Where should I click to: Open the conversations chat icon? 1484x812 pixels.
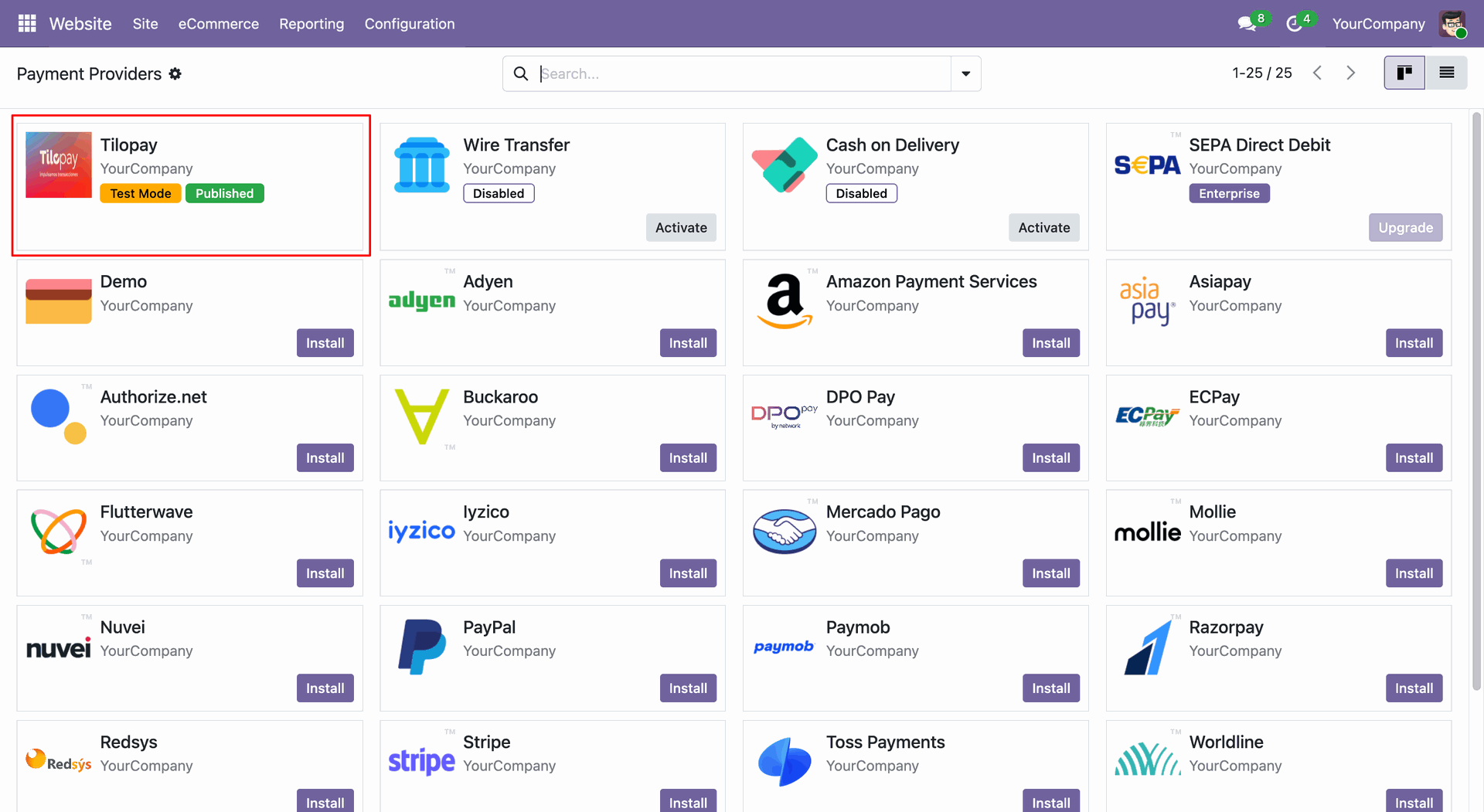[1247, 24]
